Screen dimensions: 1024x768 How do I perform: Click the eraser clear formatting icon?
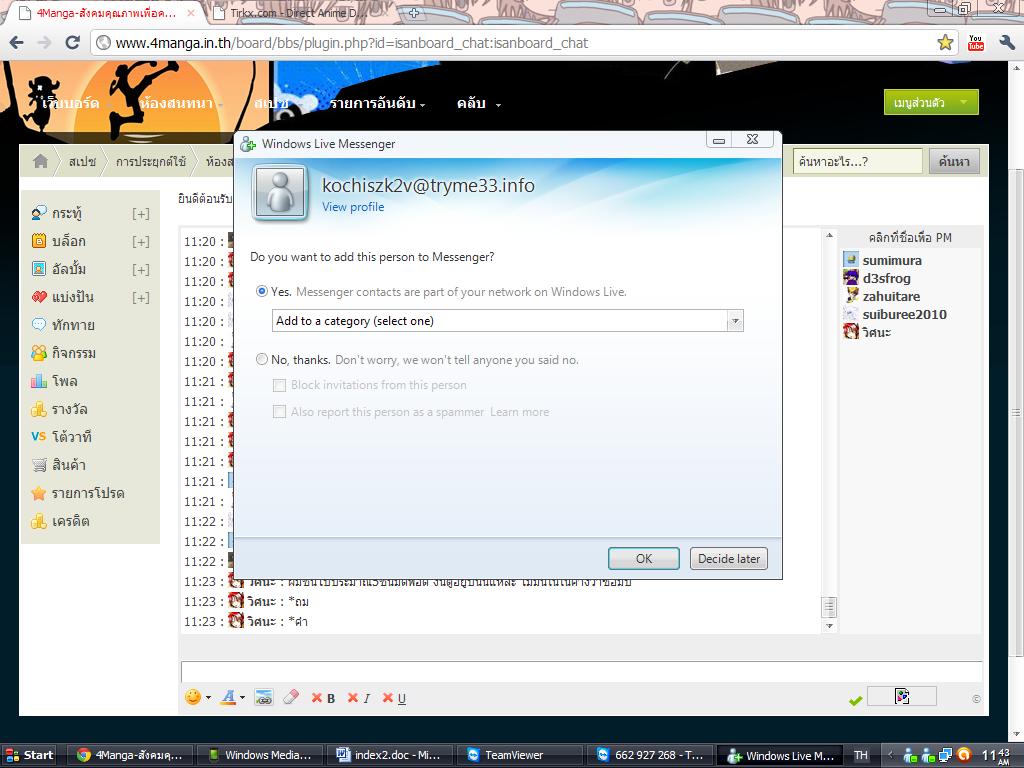[291, 697]
